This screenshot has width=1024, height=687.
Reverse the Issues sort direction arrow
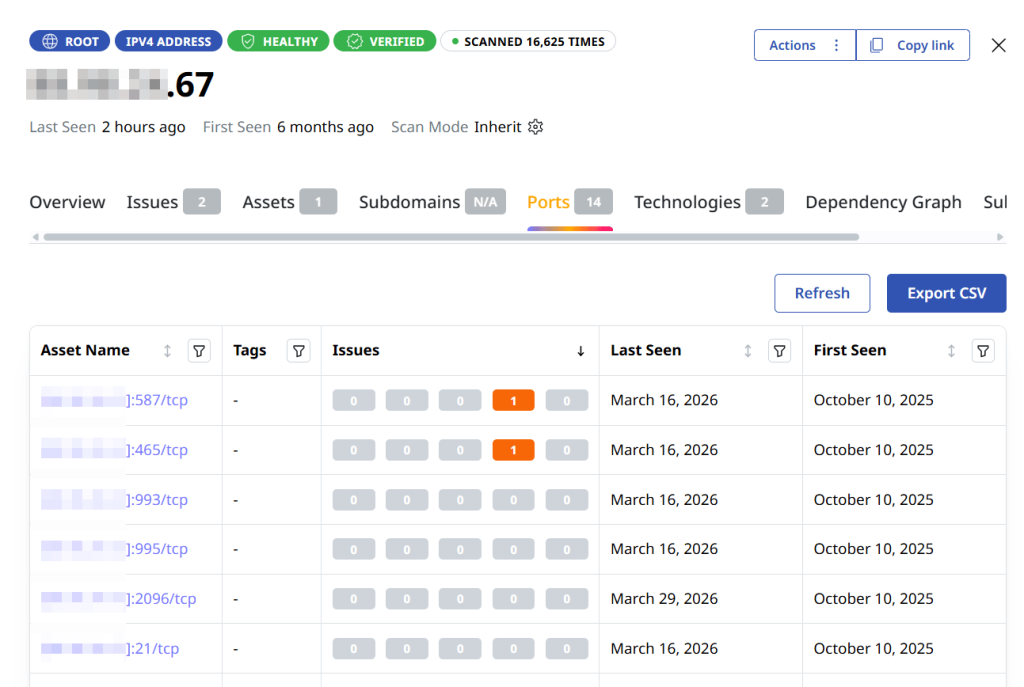tap(580, 351)
